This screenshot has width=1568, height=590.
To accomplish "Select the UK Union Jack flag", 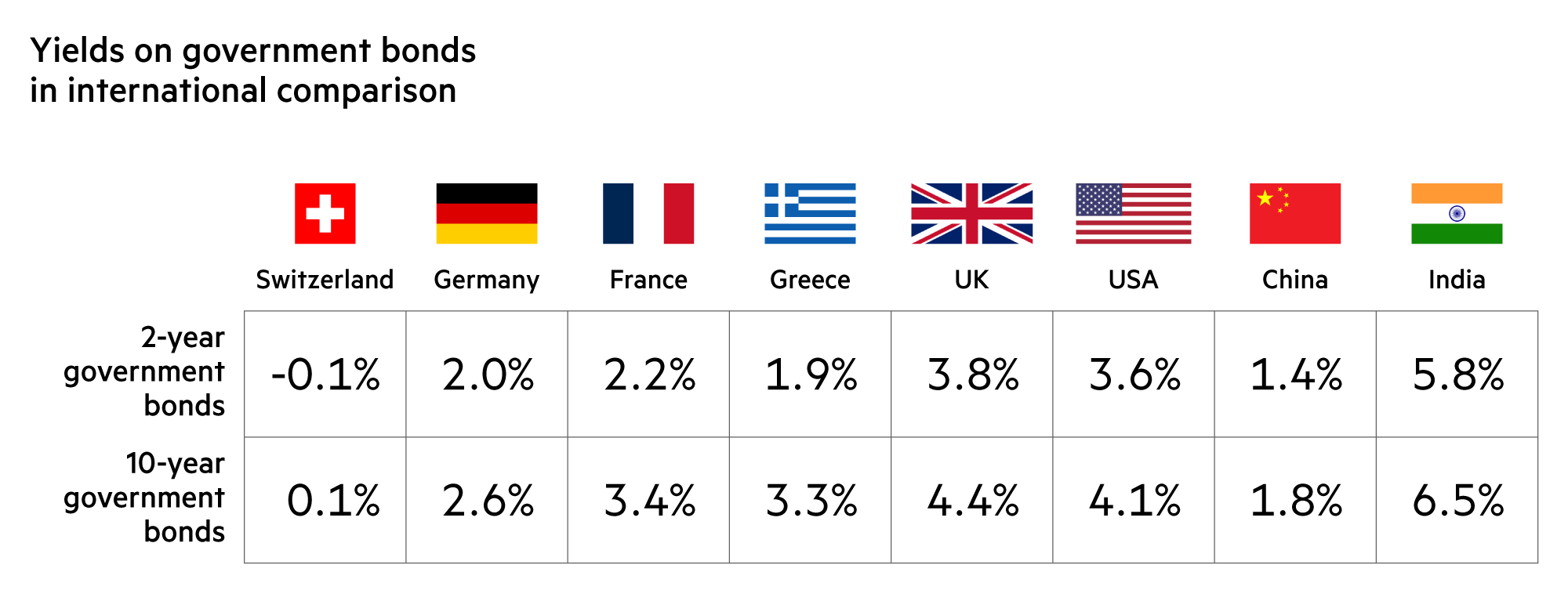I will point(971,213).
